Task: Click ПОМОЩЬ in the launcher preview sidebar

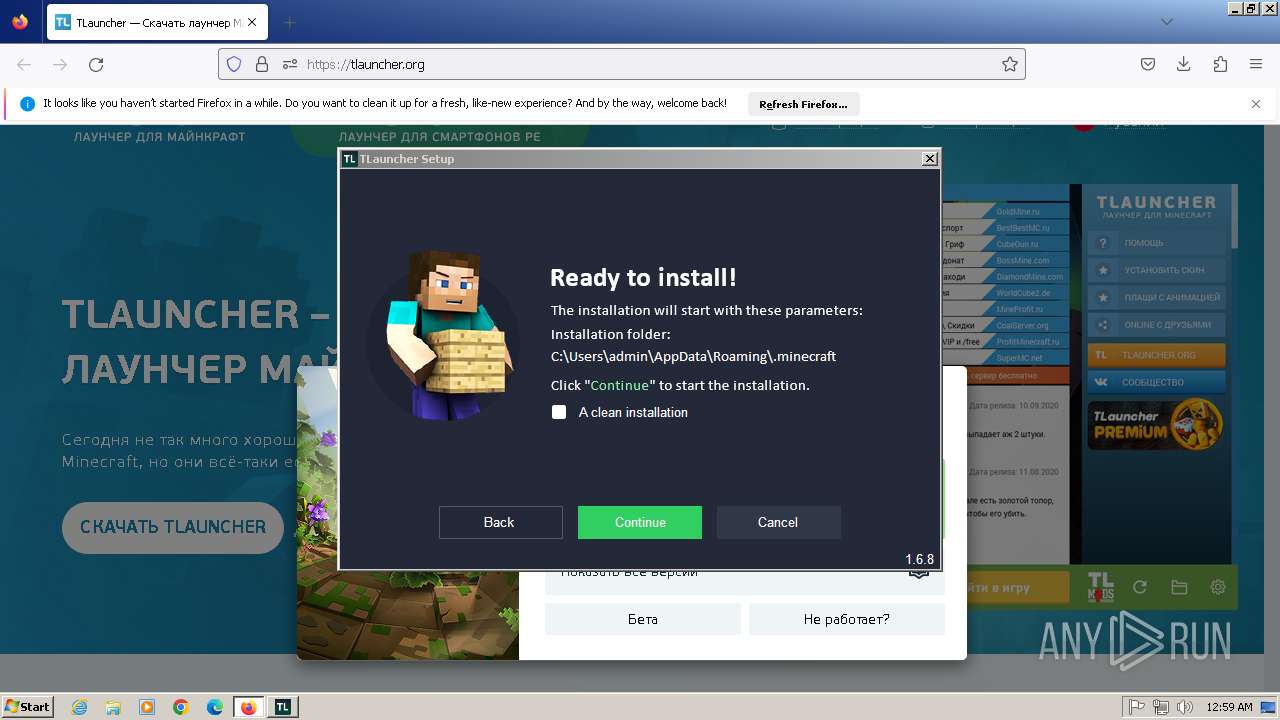Action: tap(1156, 243)
